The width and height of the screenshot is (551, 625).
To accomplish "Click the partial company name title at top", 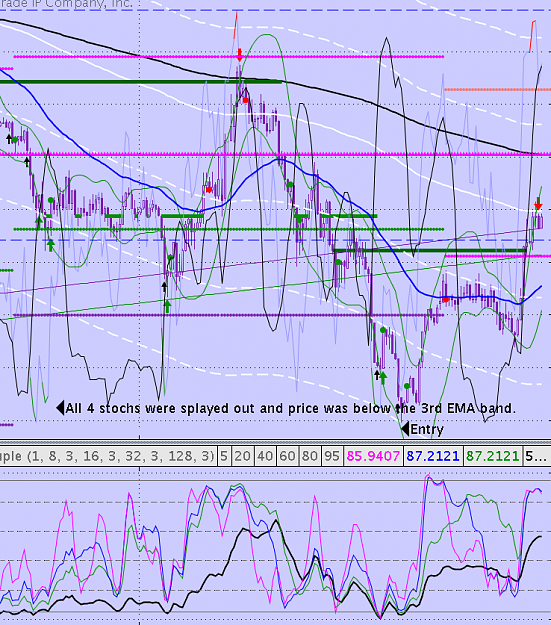I will pyautogui.click(x=66, y=4).
